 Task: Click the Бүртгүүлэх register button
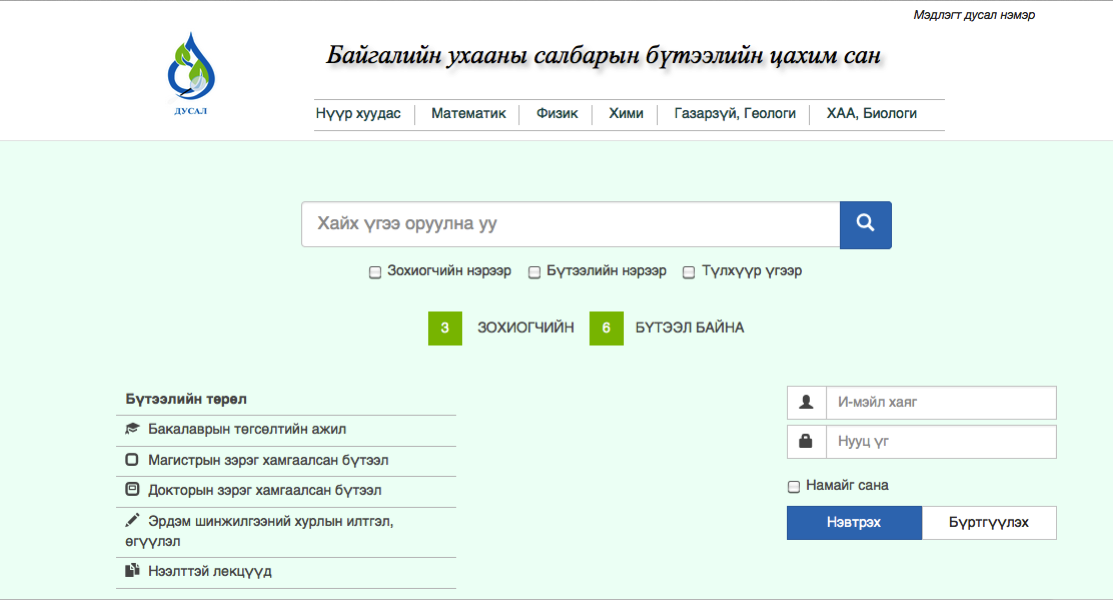988,523
